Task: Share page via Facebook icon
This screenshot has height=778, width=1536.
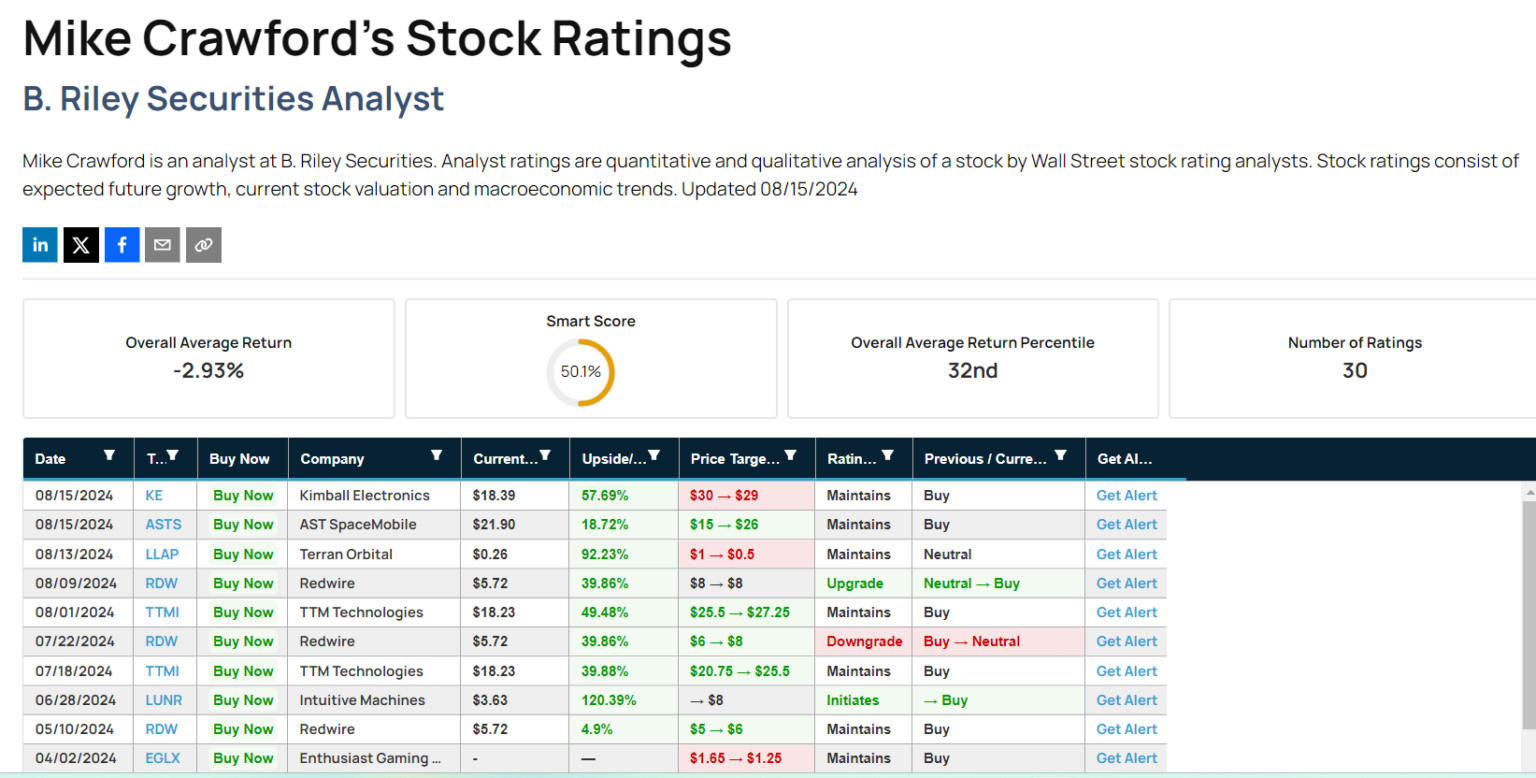Action: (122, 245)
